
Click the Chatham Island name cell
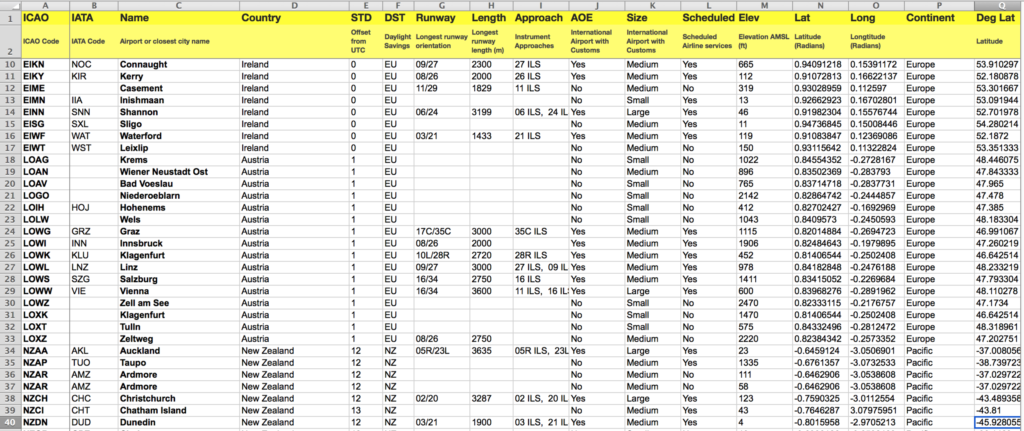pos(176,412)
